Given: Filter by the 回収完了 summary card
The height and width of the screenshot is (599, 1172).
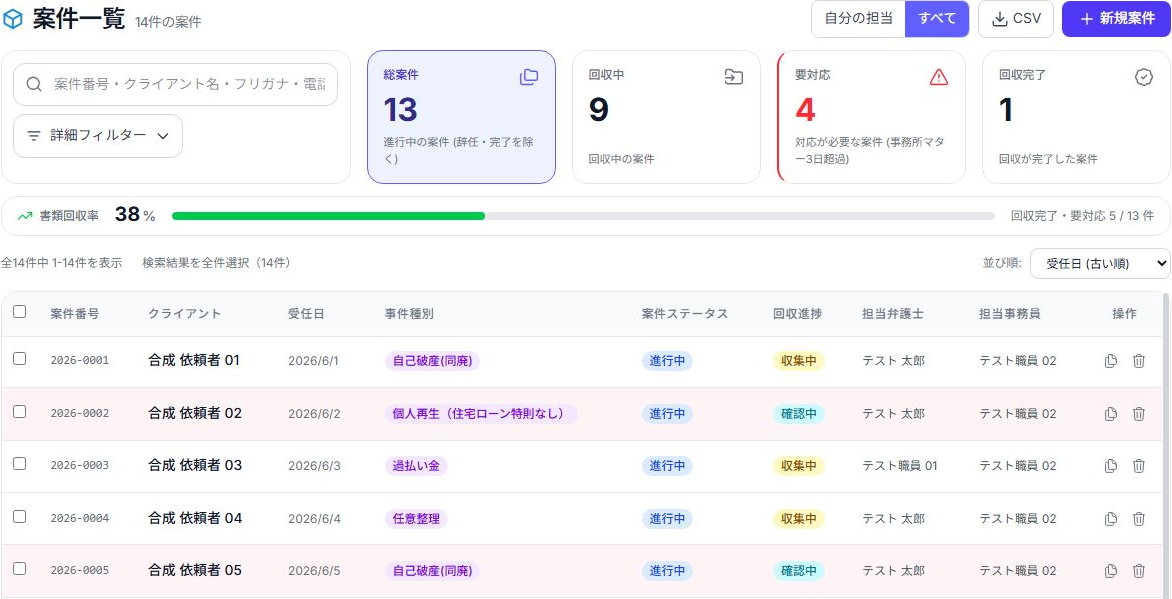Looking at the screenshot, I should (x=1076, y=117).
